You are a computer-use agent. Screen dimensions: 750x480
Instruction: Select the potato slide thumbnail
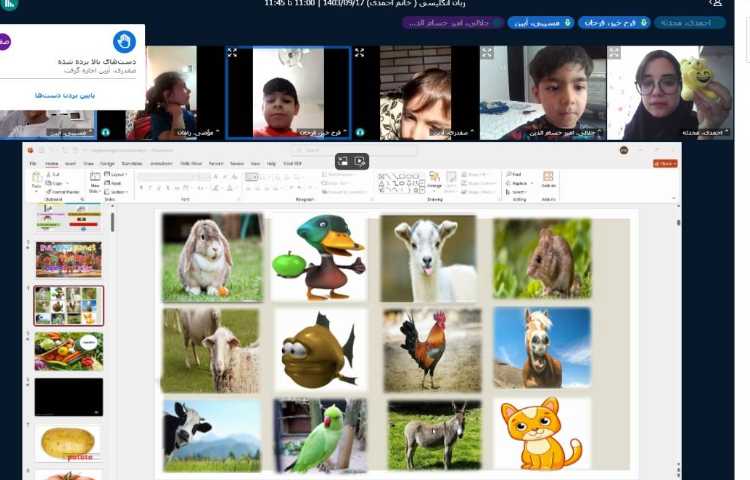[x=68, y=442]
